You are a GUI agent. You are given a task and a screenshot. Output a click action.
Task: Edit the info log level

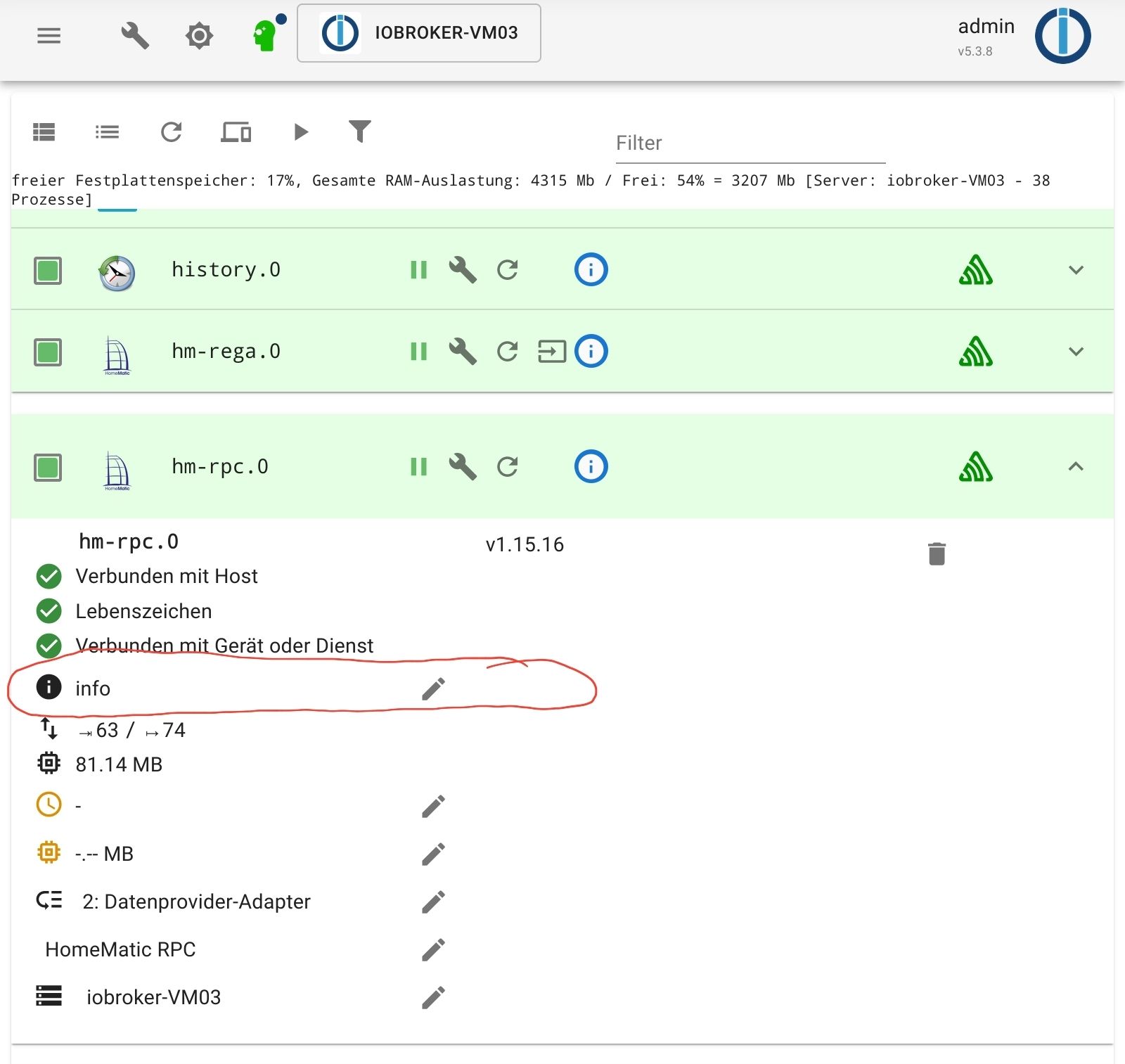tap(433, 689)
